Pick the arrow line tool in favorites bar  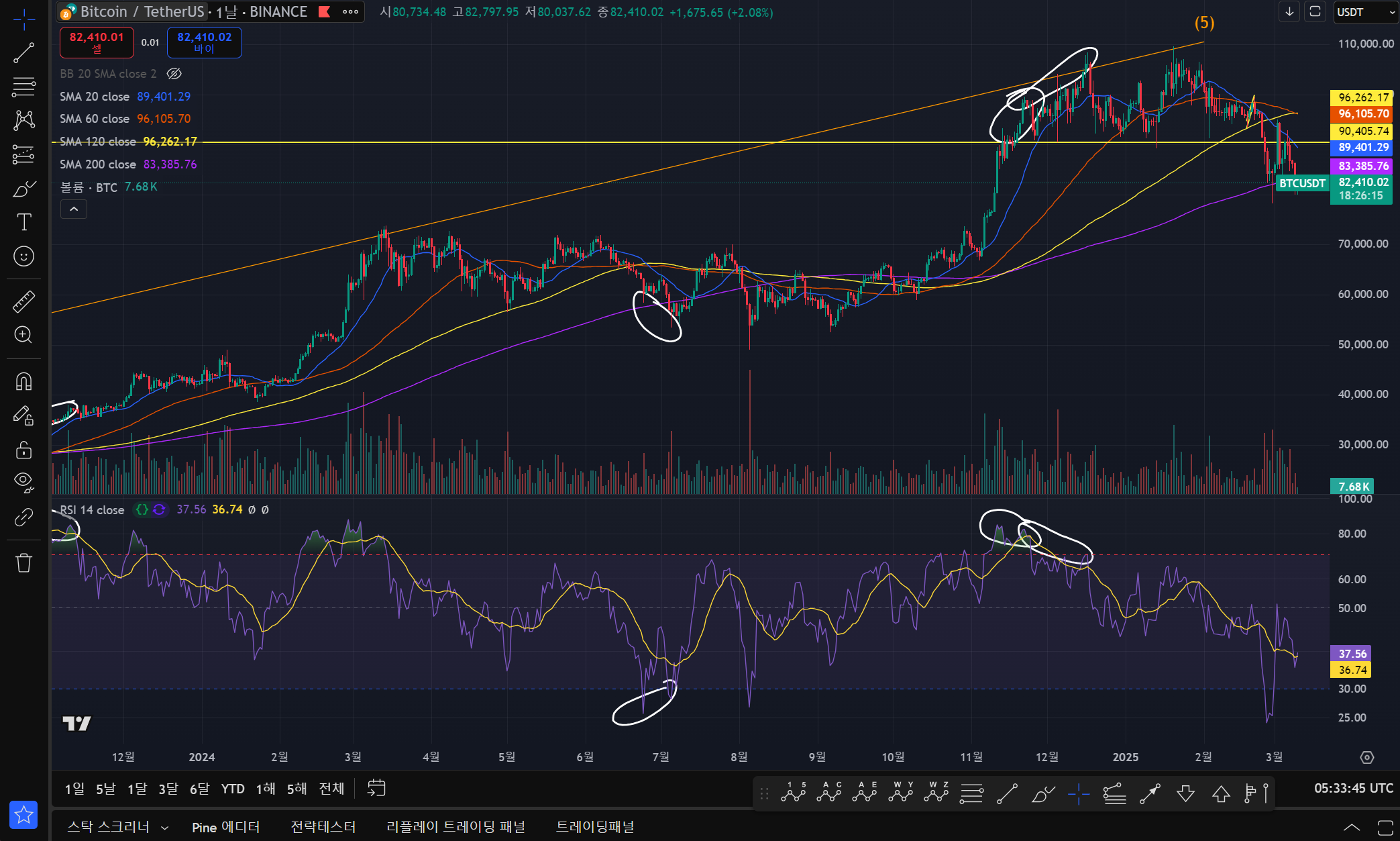pos(1150,794)
